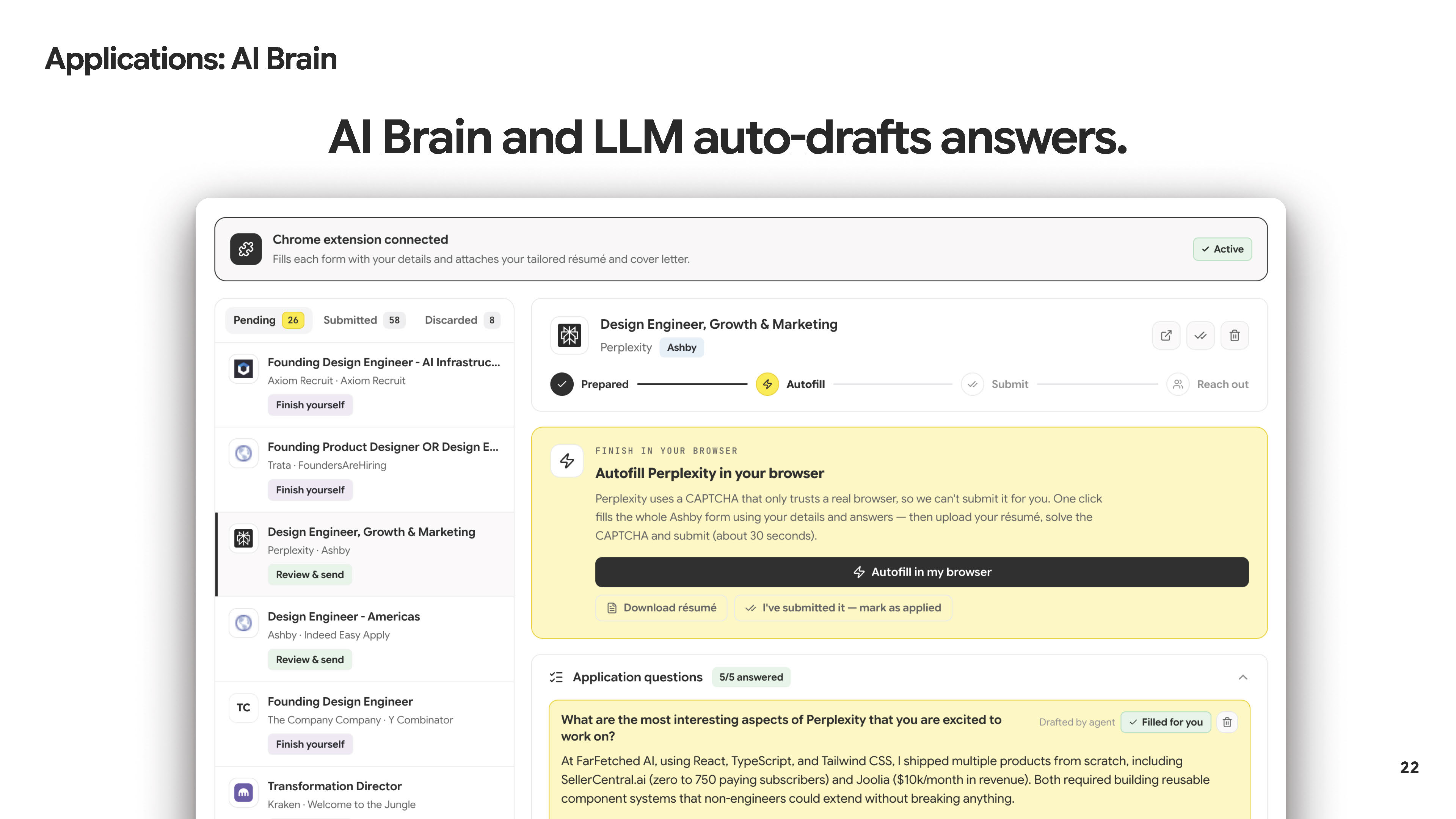Click the drafted answer text about FarFetched AI
Viewport: 1456px width, 819px height.
pos(885,780)
